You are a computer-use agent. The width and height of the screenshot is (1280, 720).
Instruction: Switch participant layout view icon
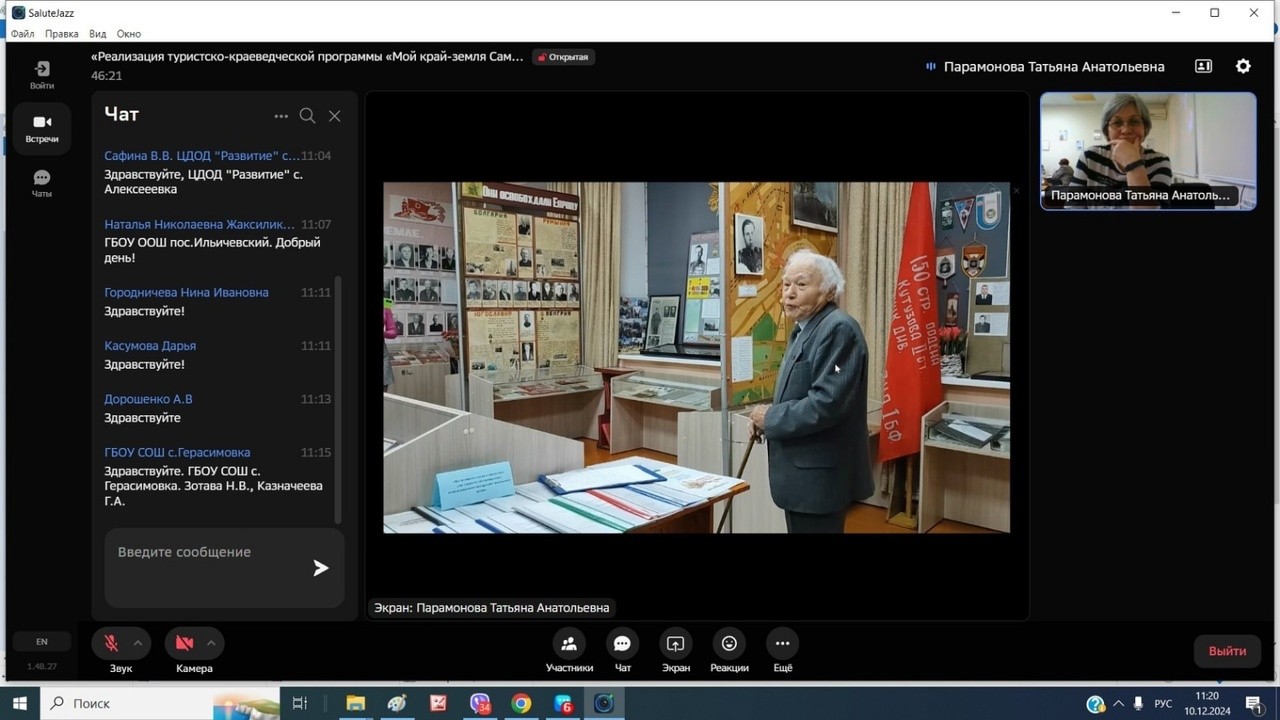point(1203,66)
